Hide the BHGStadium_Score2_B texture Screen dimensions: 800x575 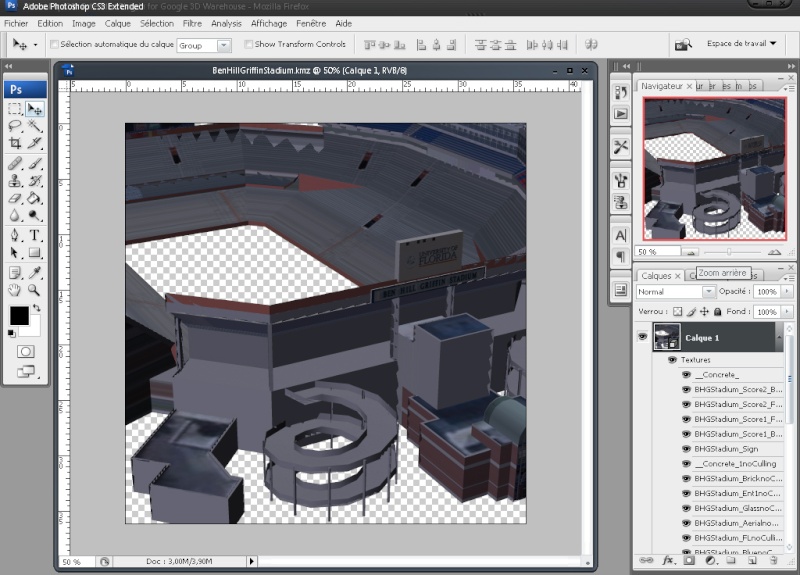click(686, 389)
